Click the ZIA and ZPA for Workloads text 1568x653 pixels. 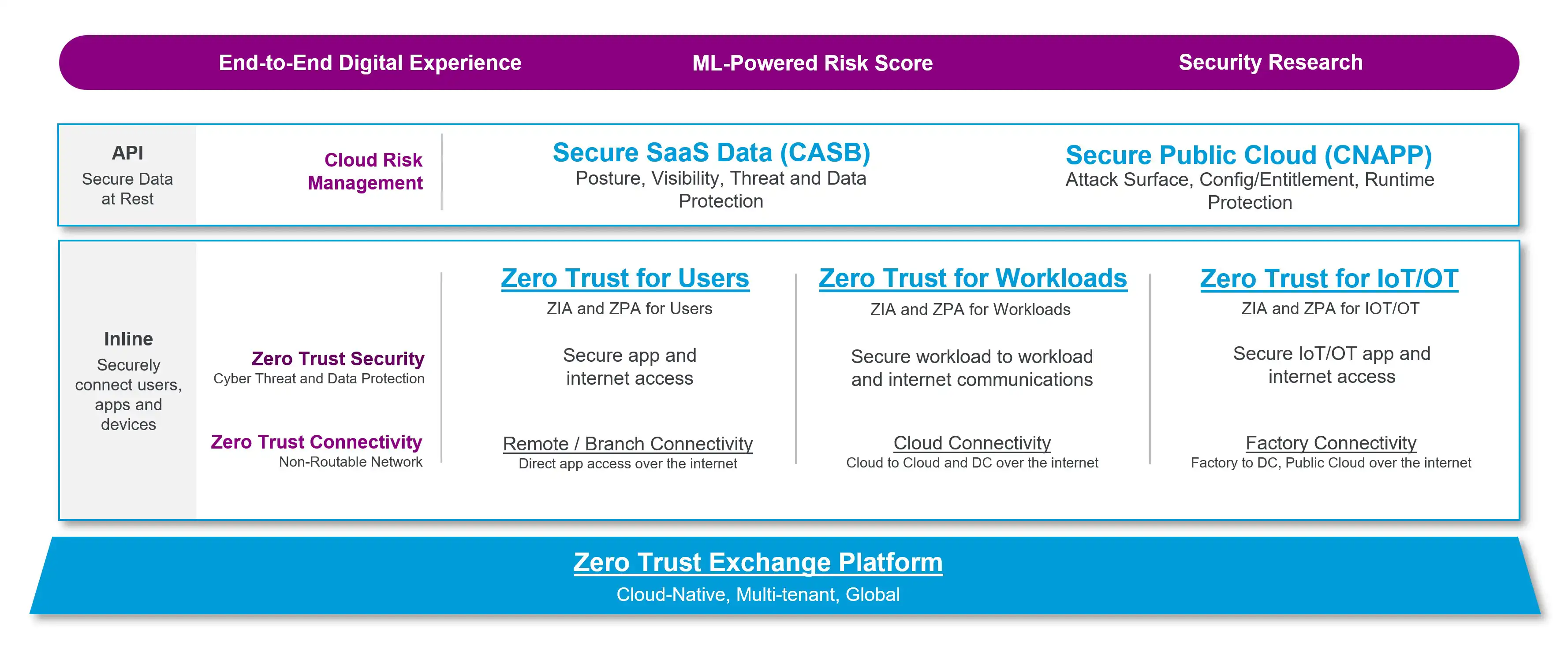970,309
